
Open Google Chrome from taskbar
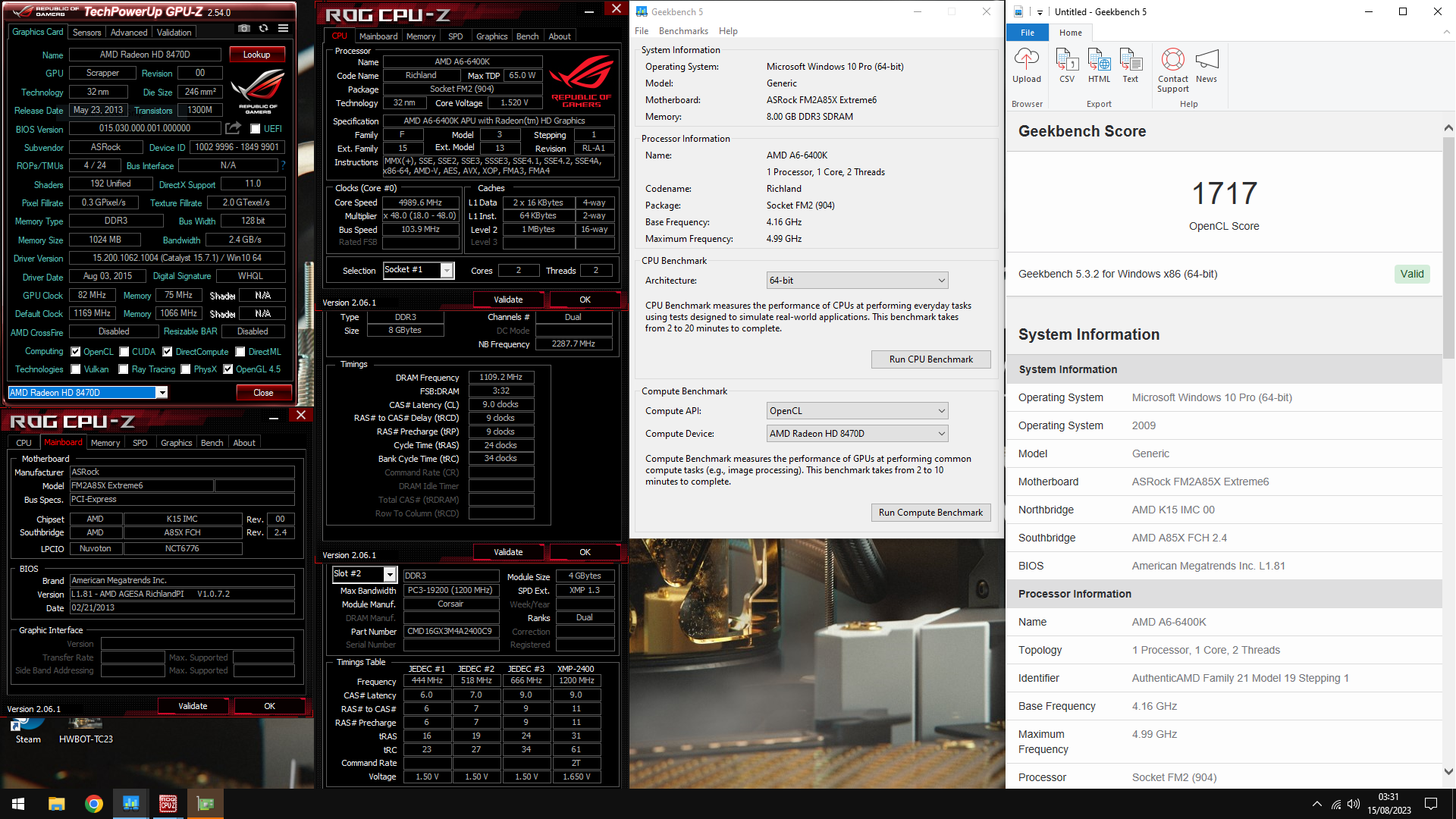pos(94,804)
